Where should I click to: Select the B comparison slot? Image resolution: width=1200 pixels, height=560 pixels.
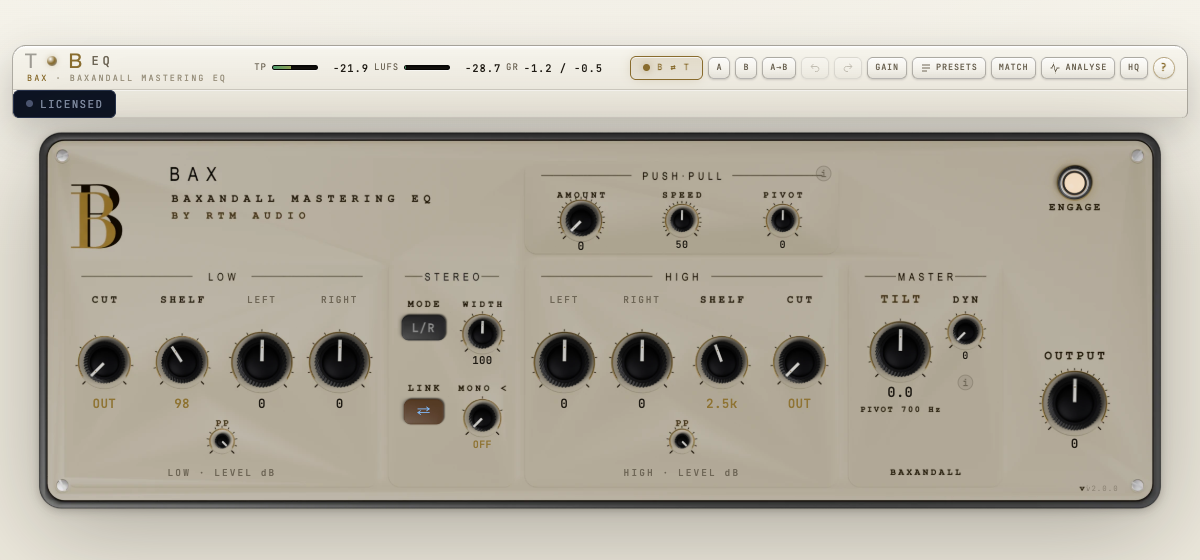(746, 68)
